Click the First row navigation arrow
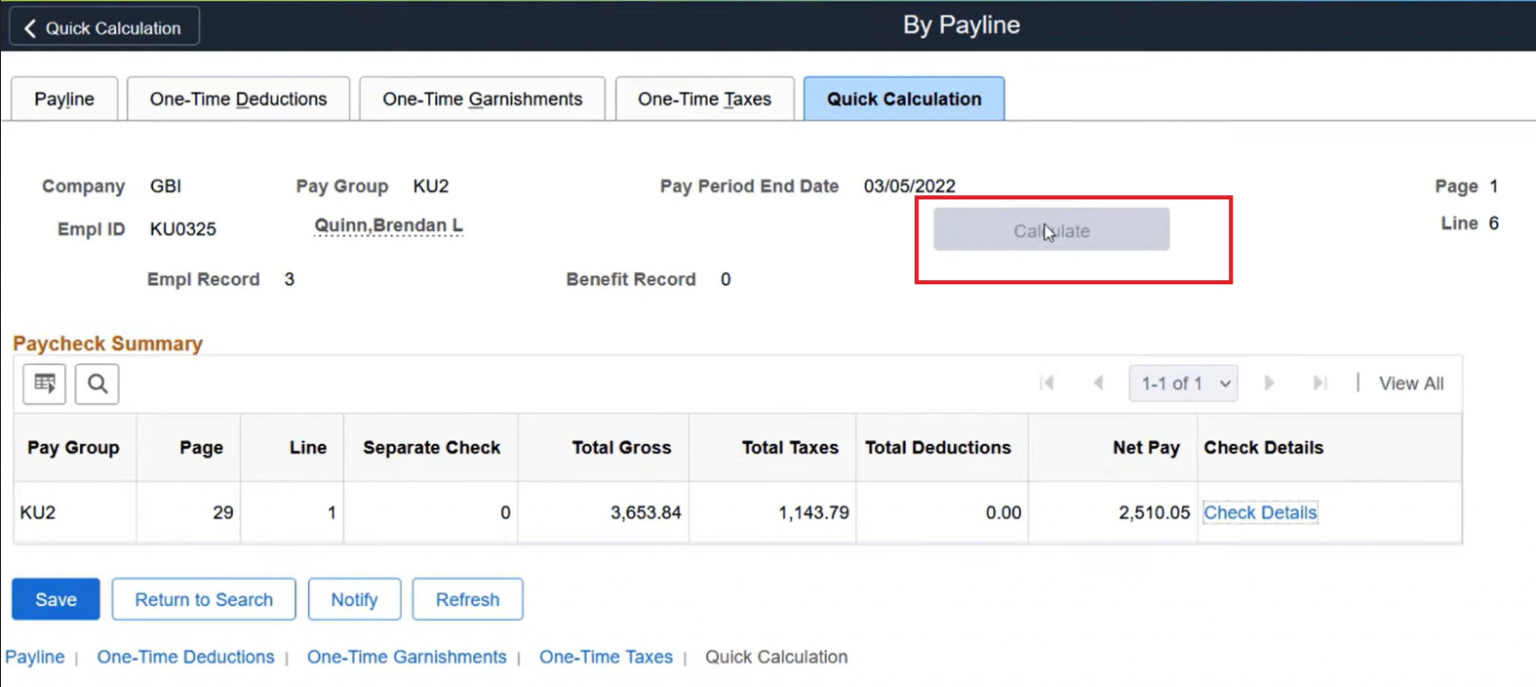The width and height of the screenshot is (1536, 687). pos(1047,383)
